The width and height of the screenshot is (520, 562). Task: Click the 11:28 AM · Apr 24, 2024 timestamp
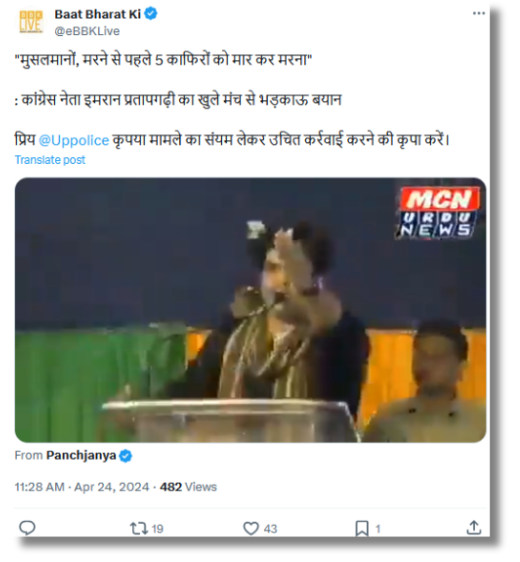click(82, 487)
